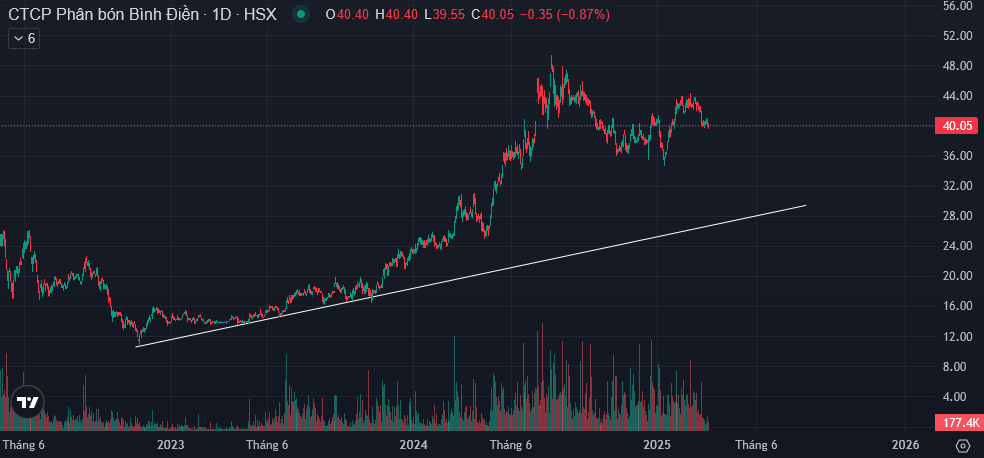
Task: Click the 28.00 price scale label
Action: click(957, 216)
